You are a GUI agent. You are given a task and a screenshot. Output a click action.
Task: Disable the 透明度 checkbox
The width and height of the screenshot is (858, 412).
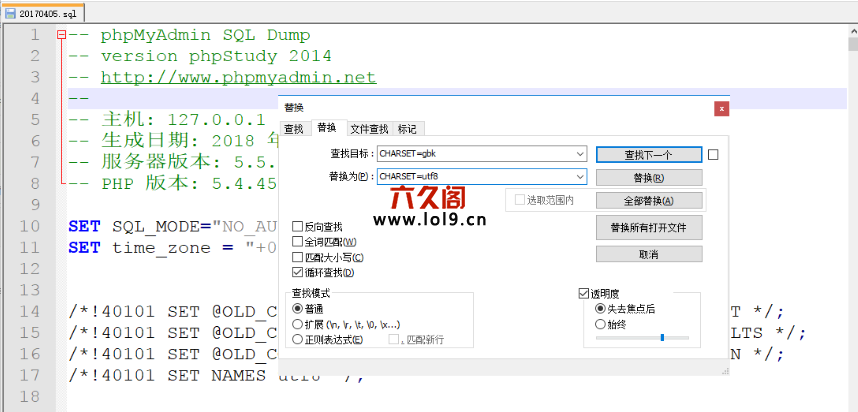click(584, 294)
